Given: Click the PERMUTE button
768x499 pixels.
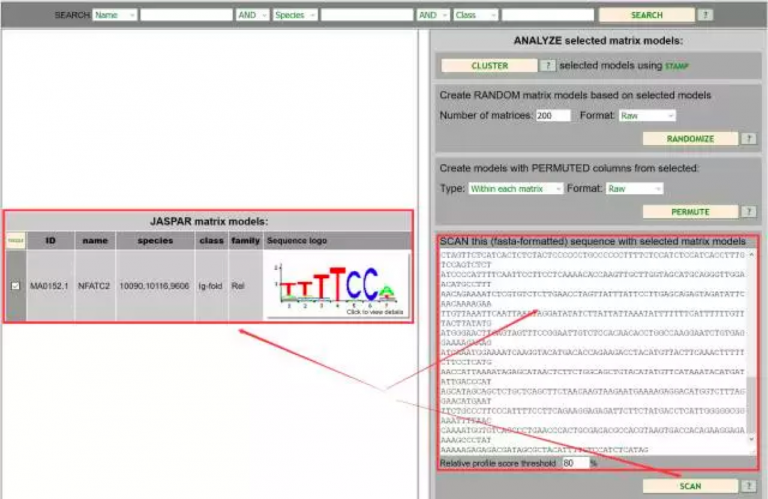Looking at the screenshot, I should point(690,212).
